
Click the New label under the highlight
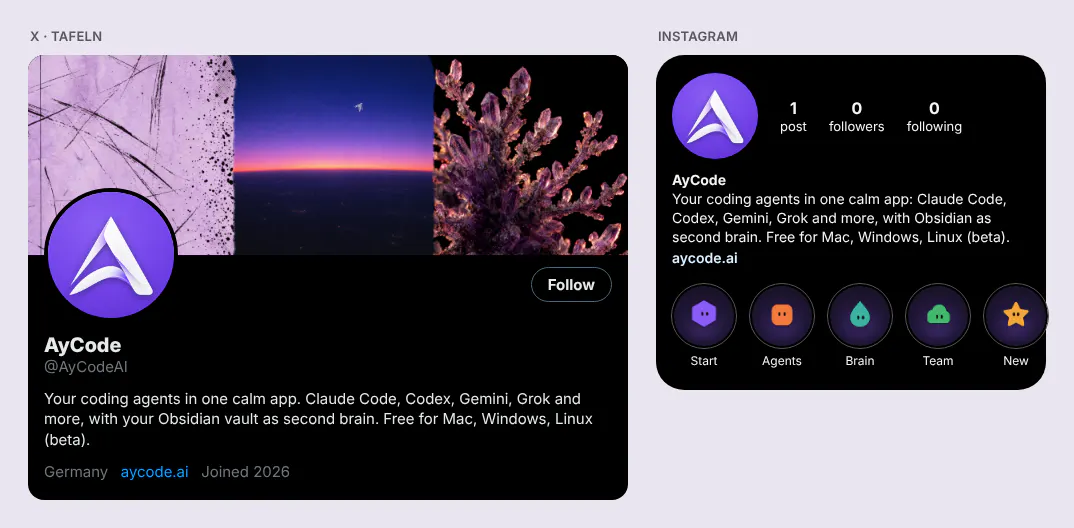(x=1015, y=361)
